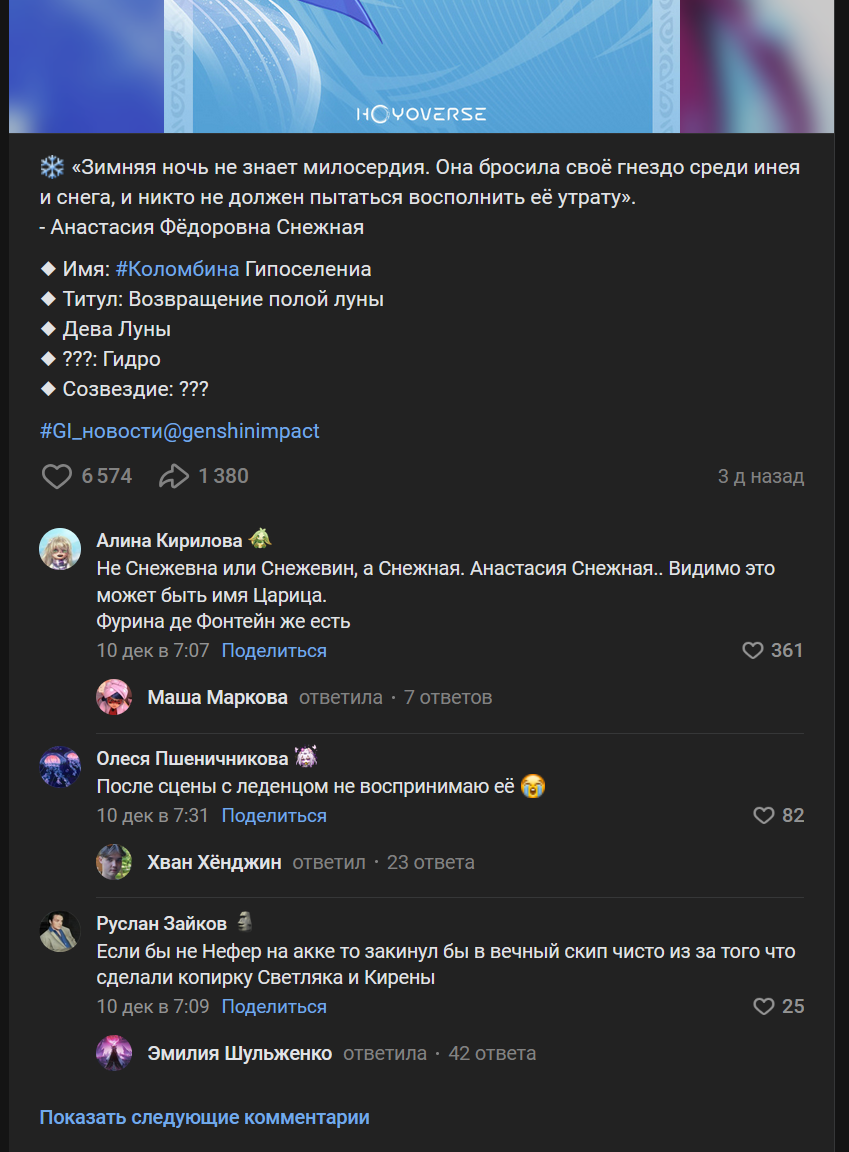849x1152 pixels.
Task: Like the post with the heart icon
Action: (x=57, y=476)
